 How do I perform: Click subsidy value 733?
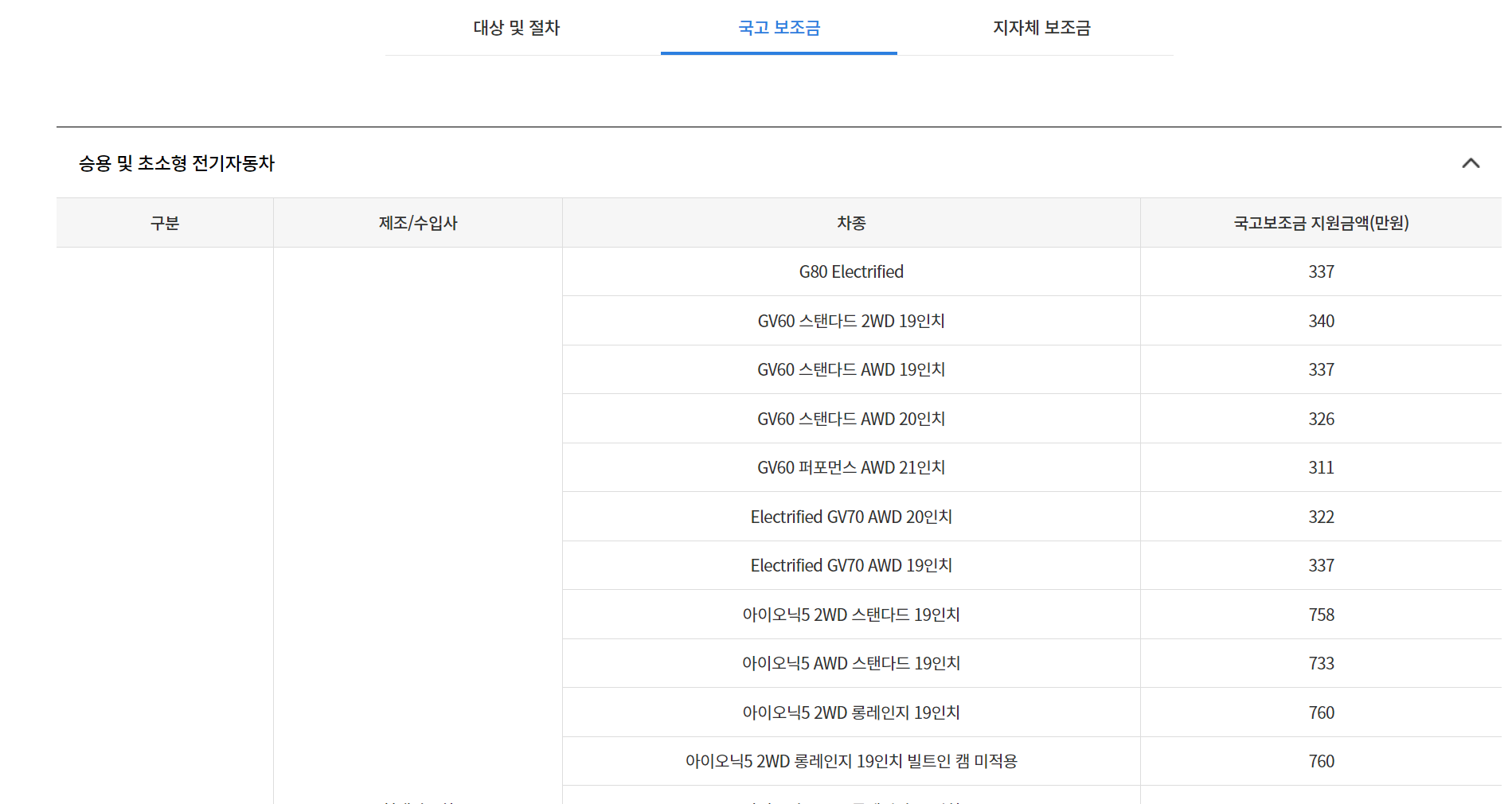[x=1321, y=664]
